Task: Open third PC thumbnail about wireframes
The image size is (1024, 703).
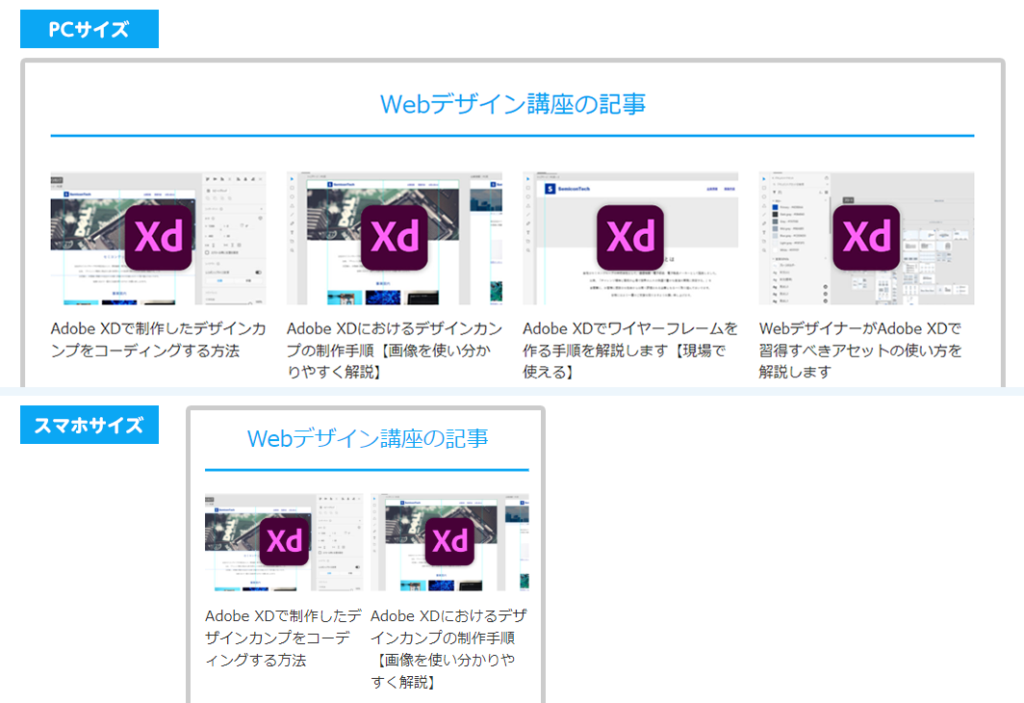Action: (x=630, y=238)
